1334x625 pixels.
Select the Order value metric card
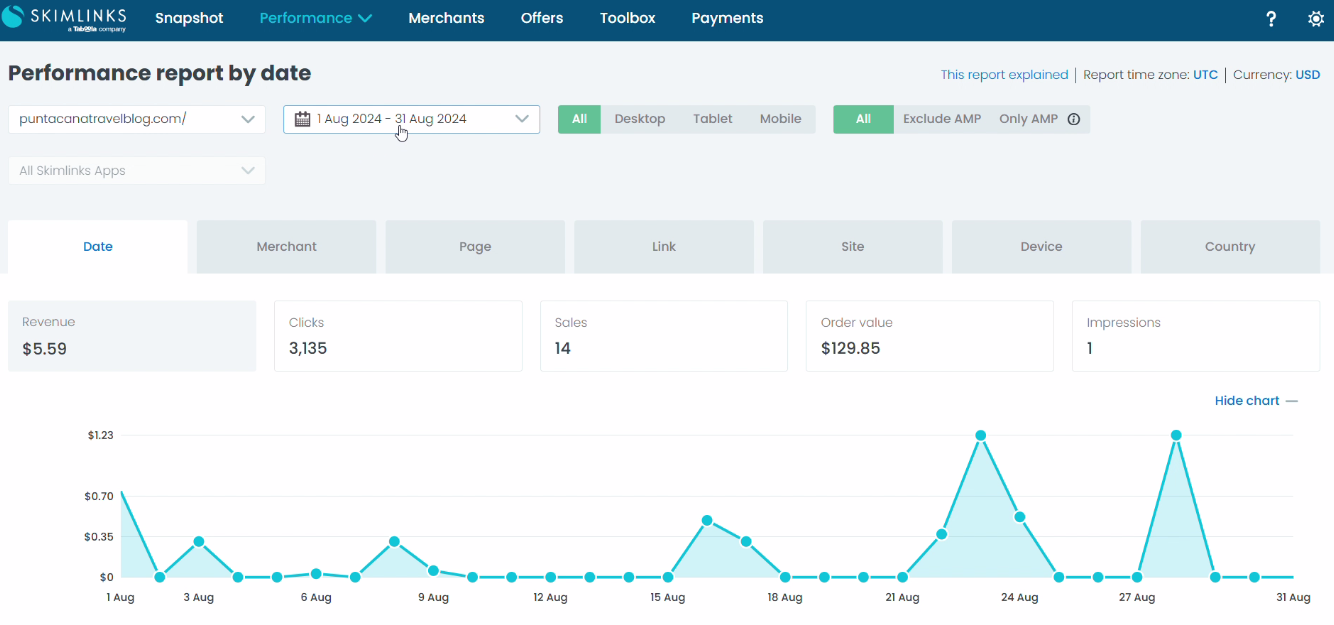tap(930, 336)
